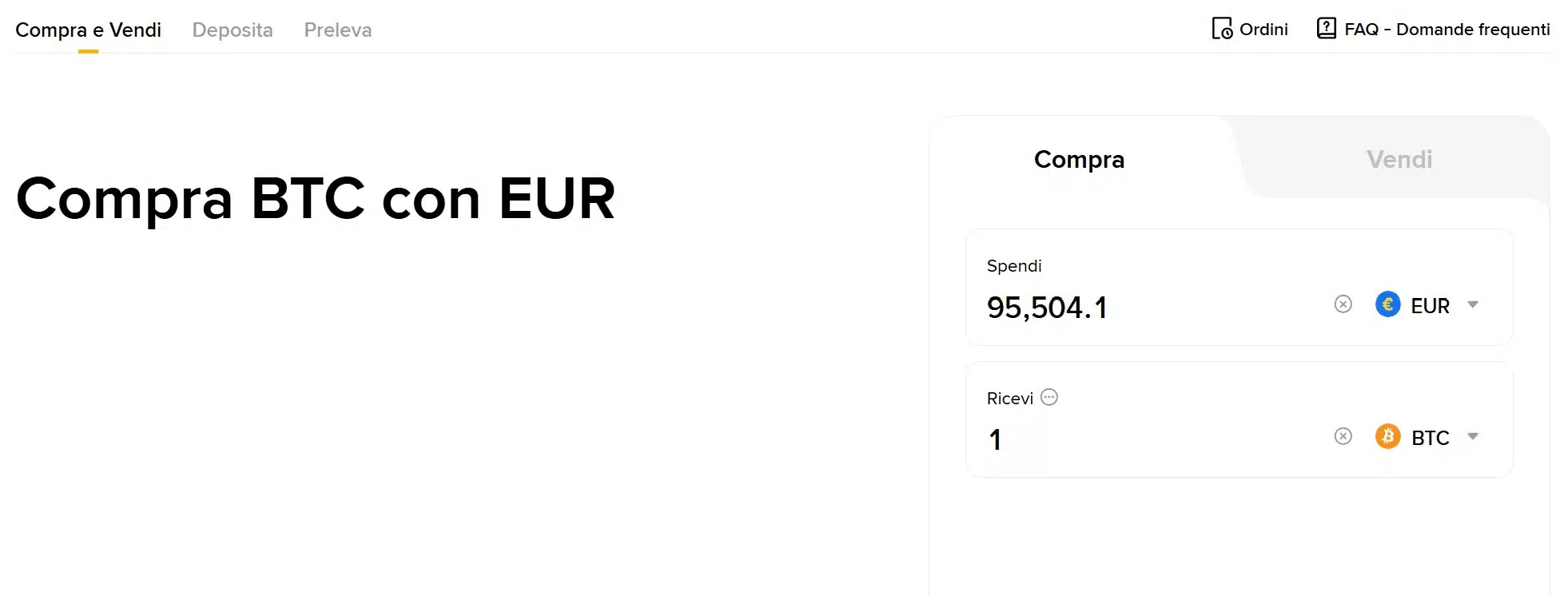1568x596 pixels.
Task: Show the Ricevi info tooltip icon
Action: point(1049,397)
